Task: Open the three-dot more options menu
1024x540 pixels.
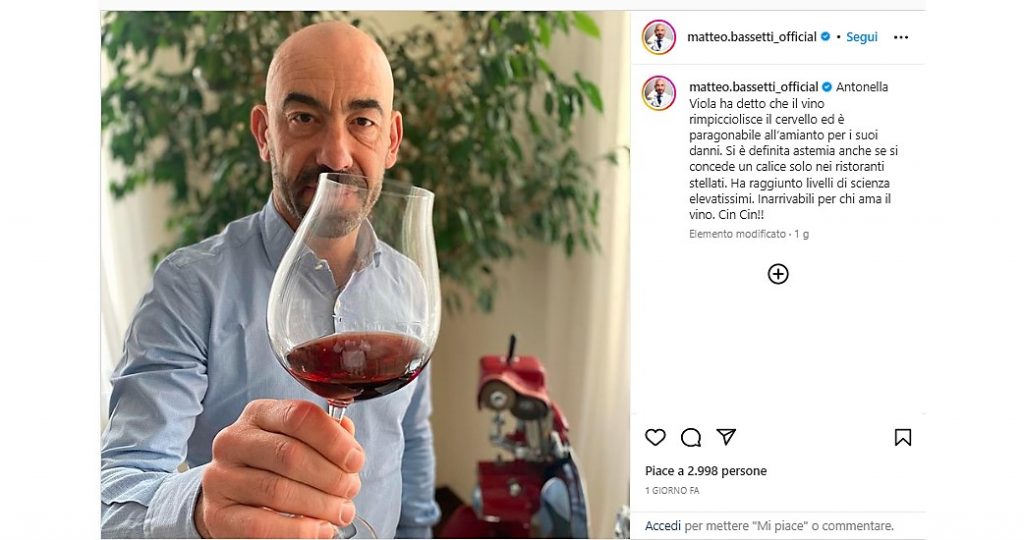Action: 901,37
